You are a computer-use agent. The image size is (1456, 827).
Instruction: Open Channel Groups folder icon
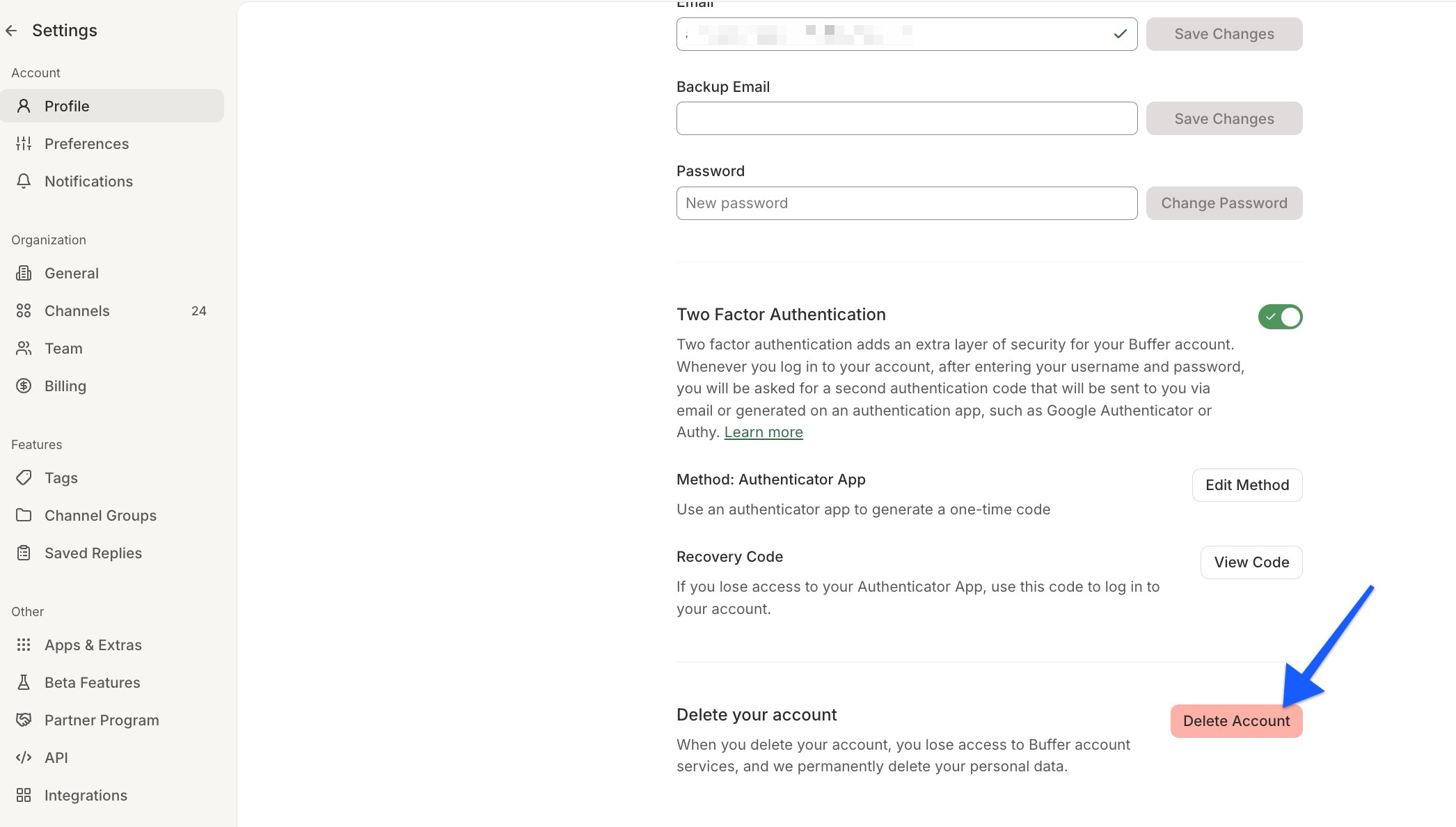[x=24, y=515]
